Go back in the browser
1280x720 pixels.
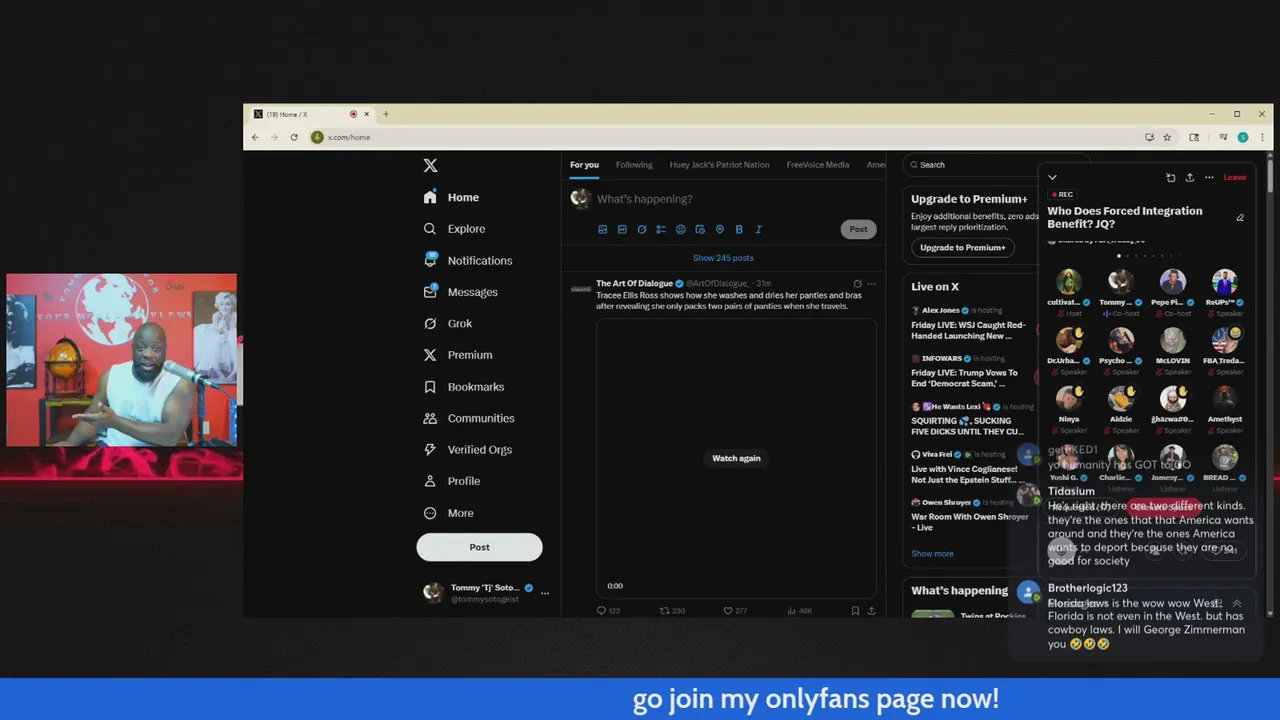click(255, 137)
